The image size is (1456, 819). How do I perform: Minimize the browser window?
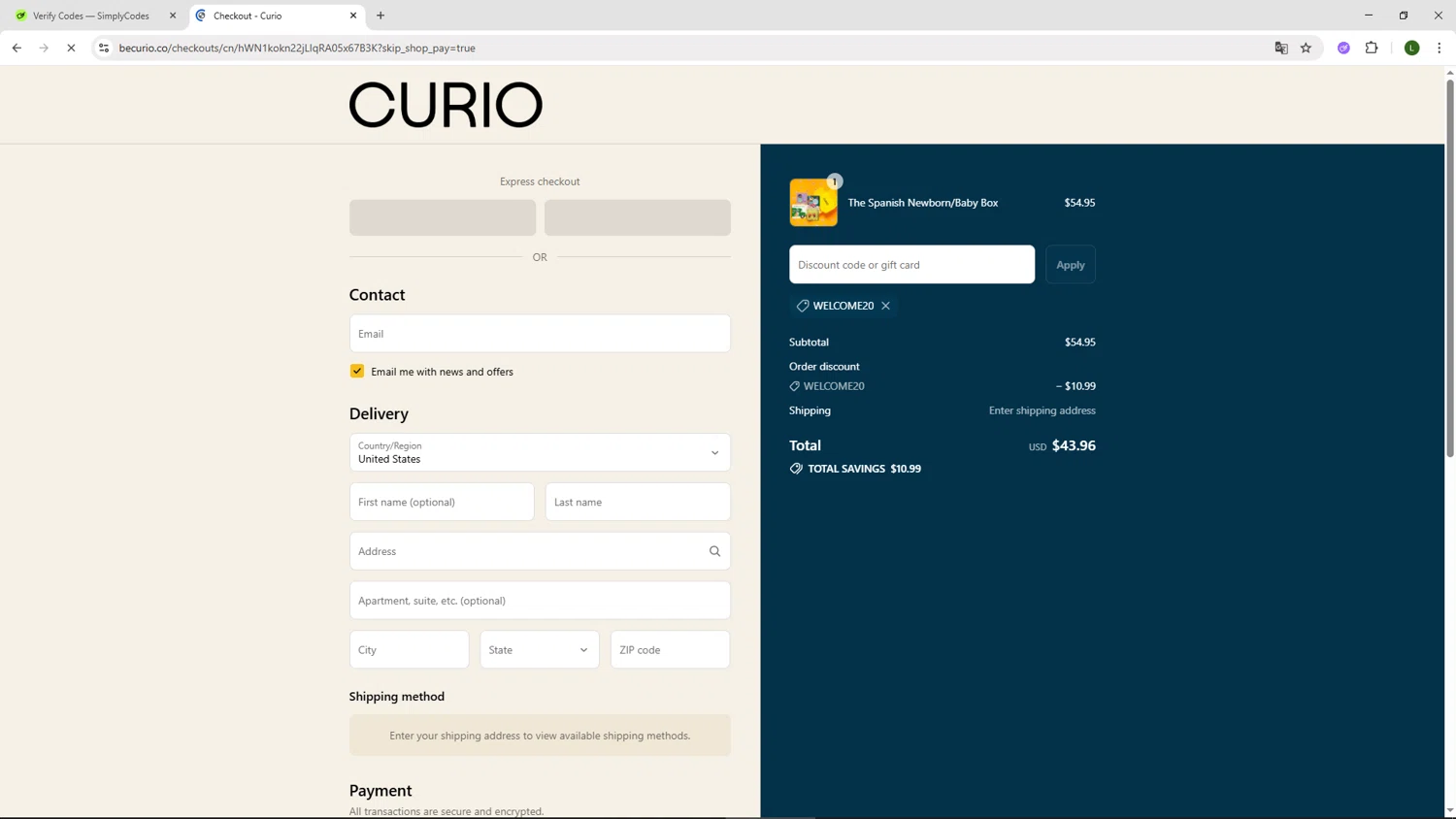(x=1369, y=16)
